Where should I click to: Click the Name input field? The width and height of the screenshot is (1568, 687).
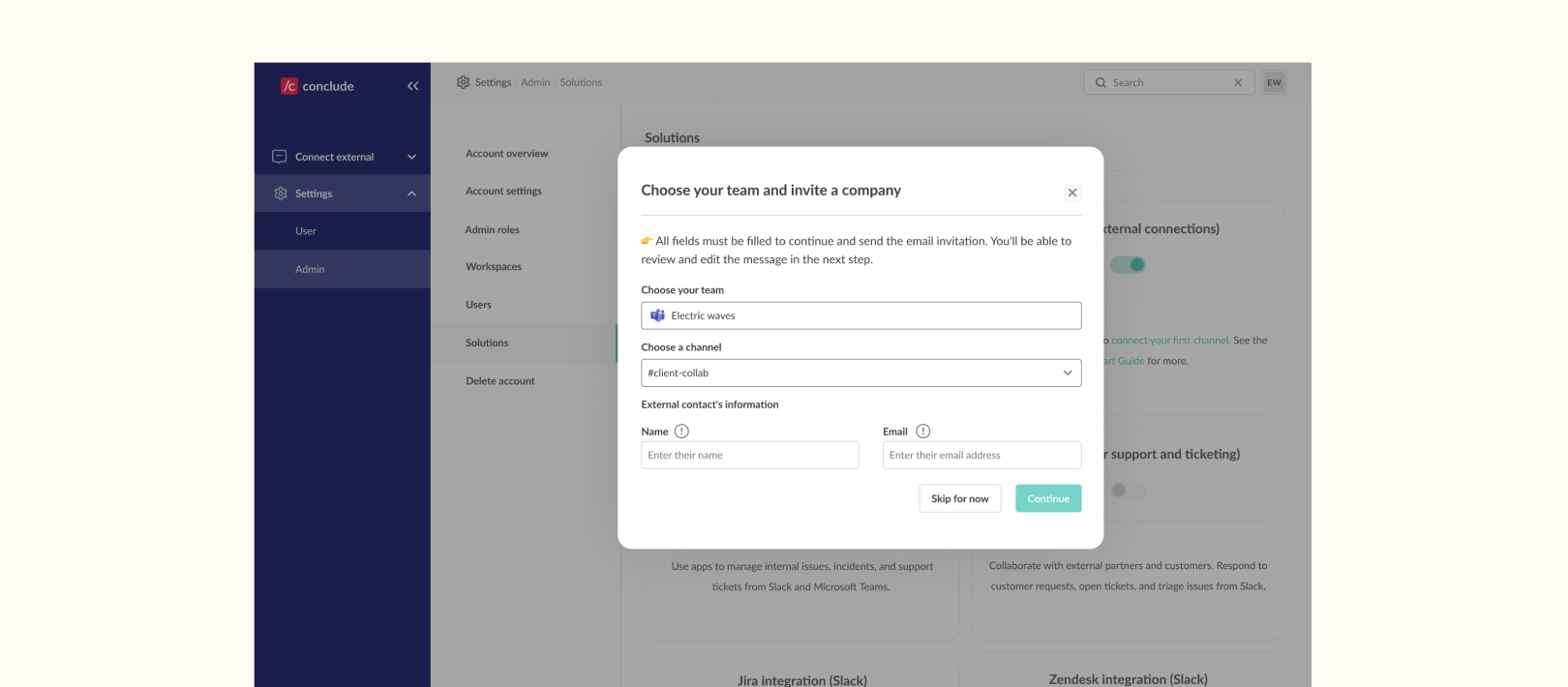click(x=750, y=455)
